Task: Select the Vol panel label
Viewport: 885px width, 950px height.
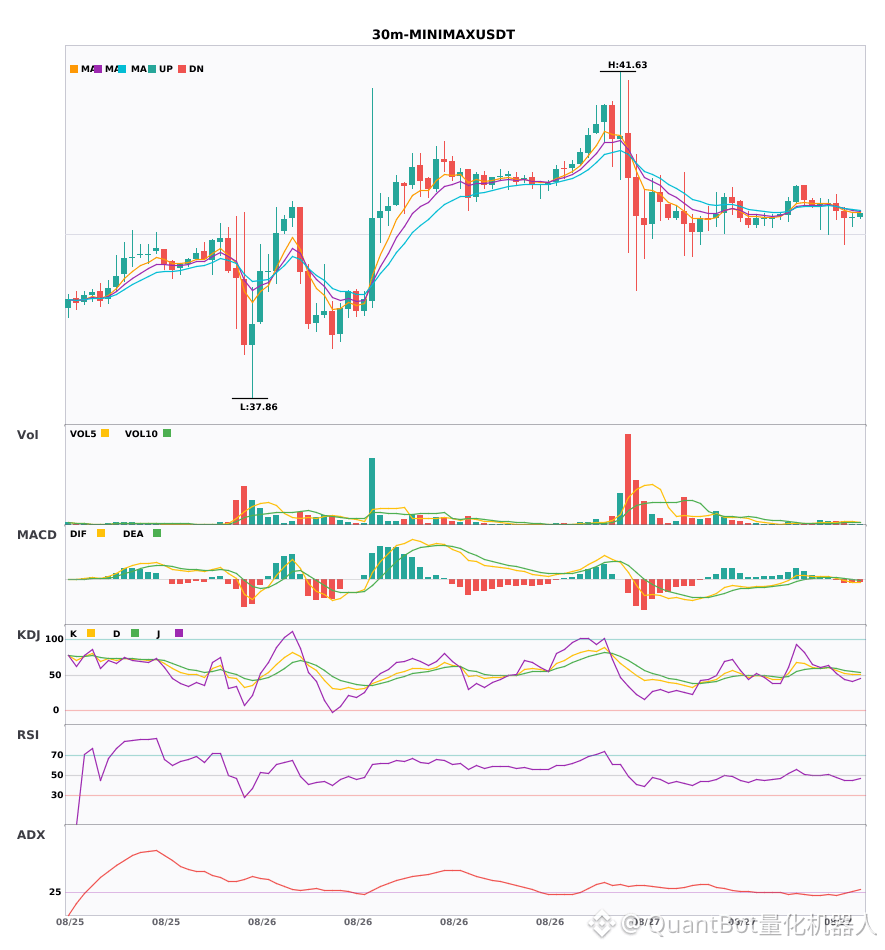Action: [x=27, y=435]
